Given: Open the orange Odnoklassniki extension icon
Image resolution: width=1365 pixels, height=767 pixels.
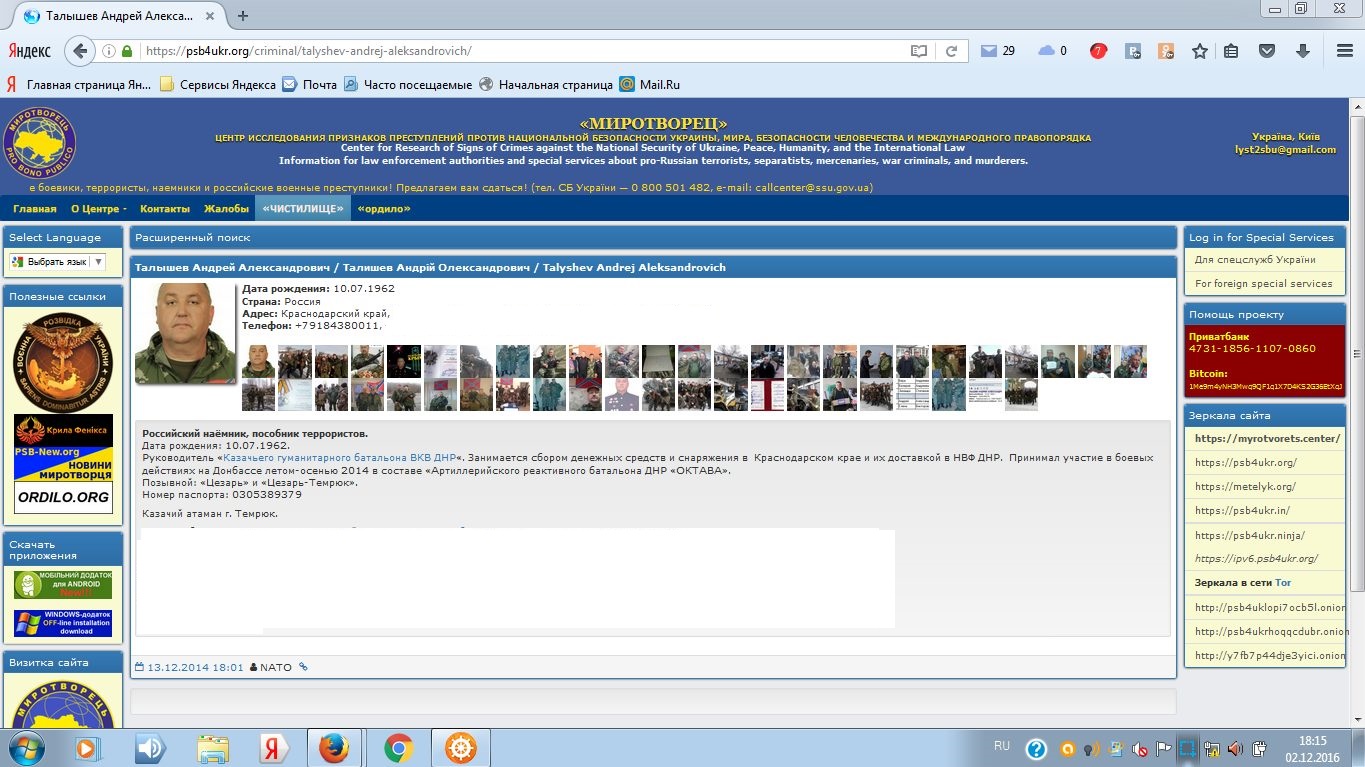Looking at the screenshot, I should (1166, 51).
